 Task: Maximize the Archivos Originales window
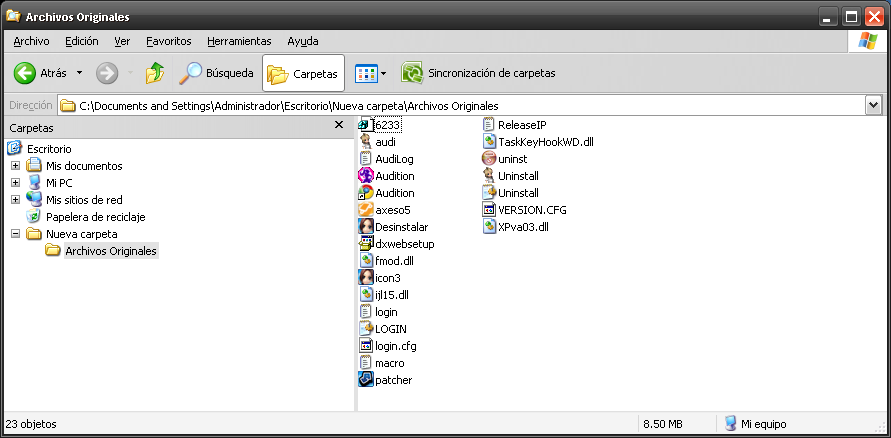pyautogui.click(x=852, y=17)
